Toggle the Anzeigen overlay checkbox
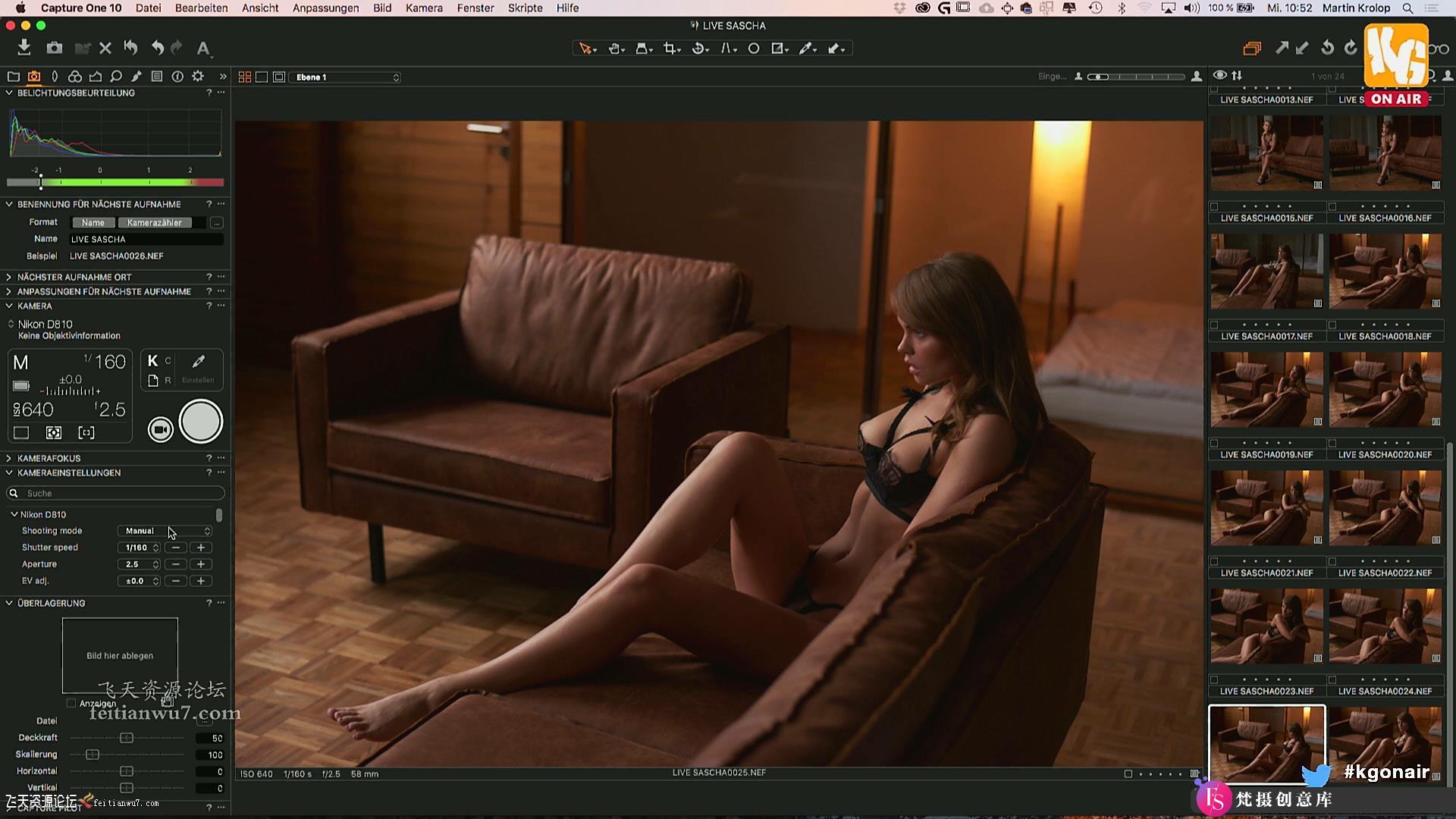Viewport: 1456px width, 819px height. pos(71,703)
